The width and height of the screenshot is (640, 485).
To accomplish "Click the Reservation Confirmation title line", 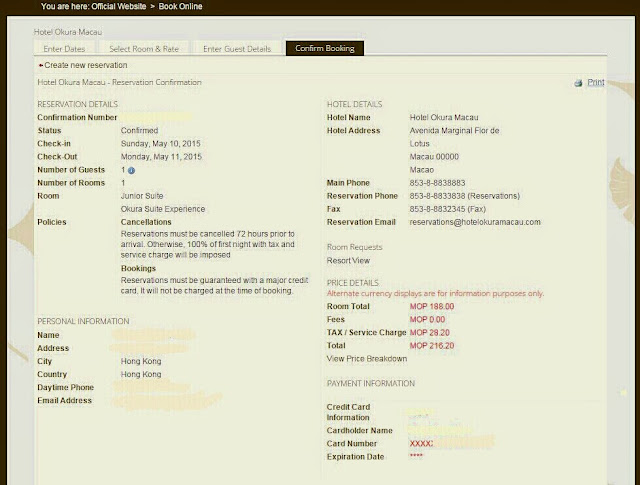I will click(x=119, y=82).
